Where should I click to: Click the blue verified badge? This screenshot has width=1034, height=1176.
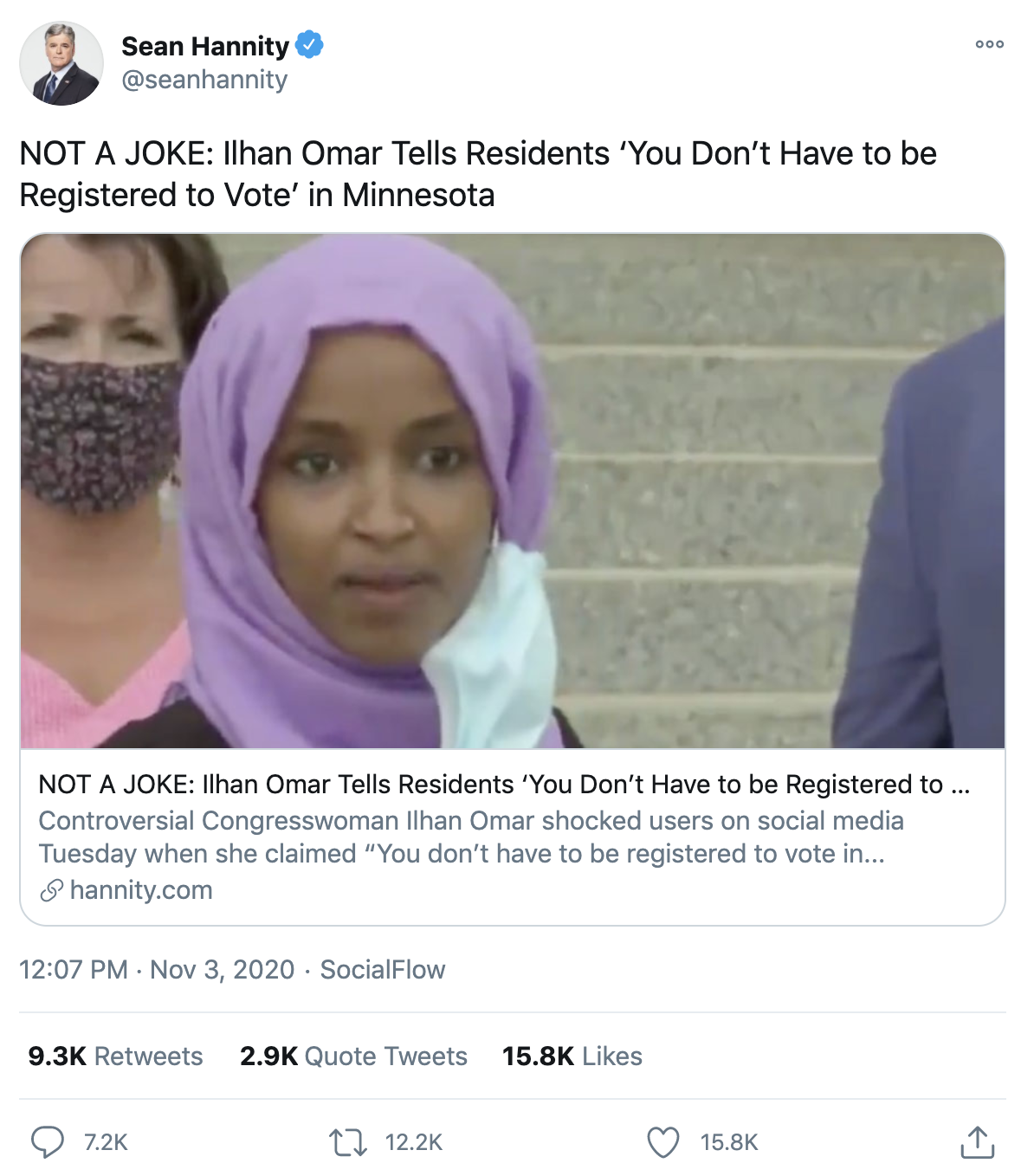[x=309, y=44]
